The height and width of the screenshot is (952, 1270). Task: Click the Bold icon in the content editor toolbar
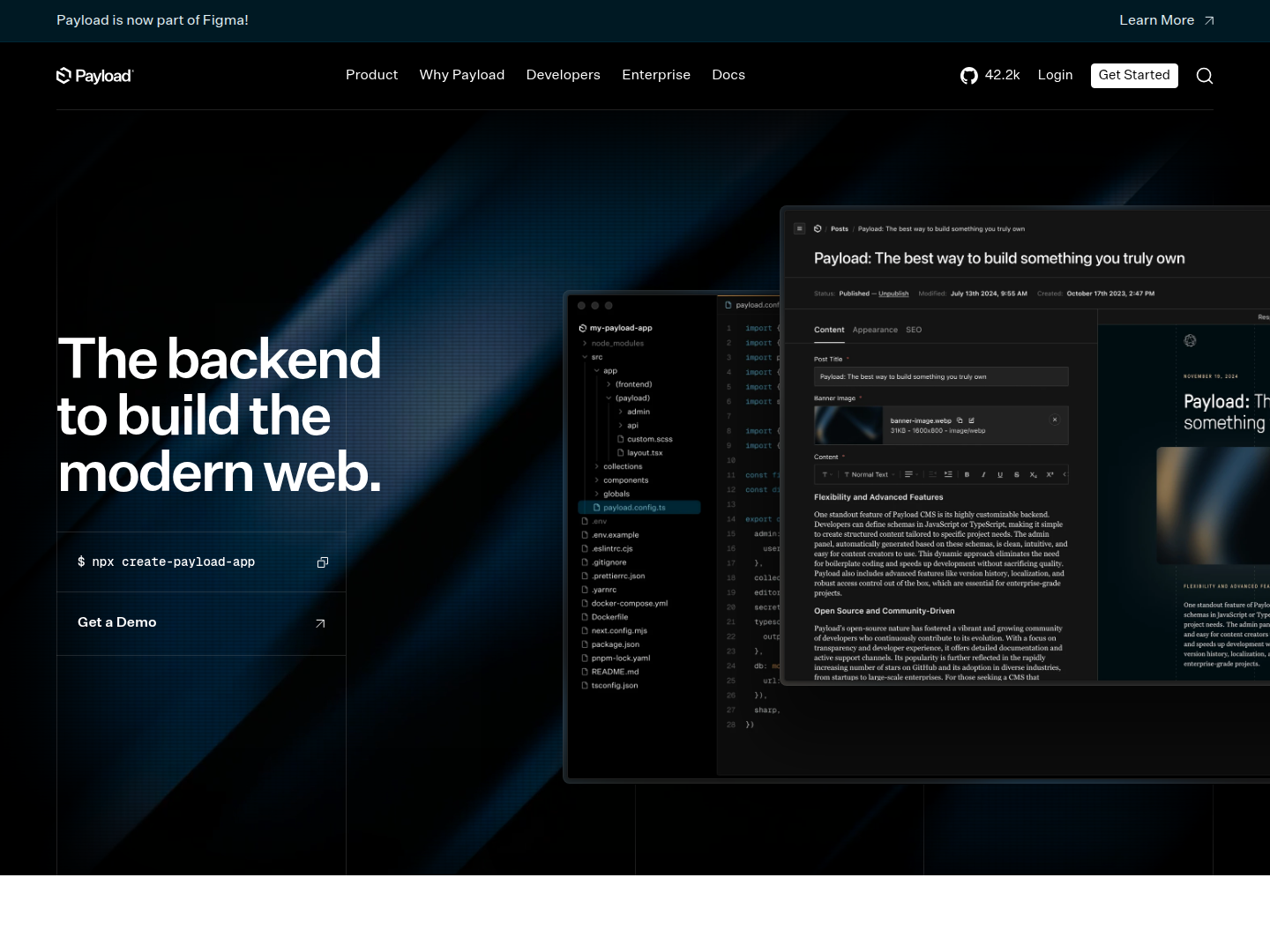tap(967, 474)
